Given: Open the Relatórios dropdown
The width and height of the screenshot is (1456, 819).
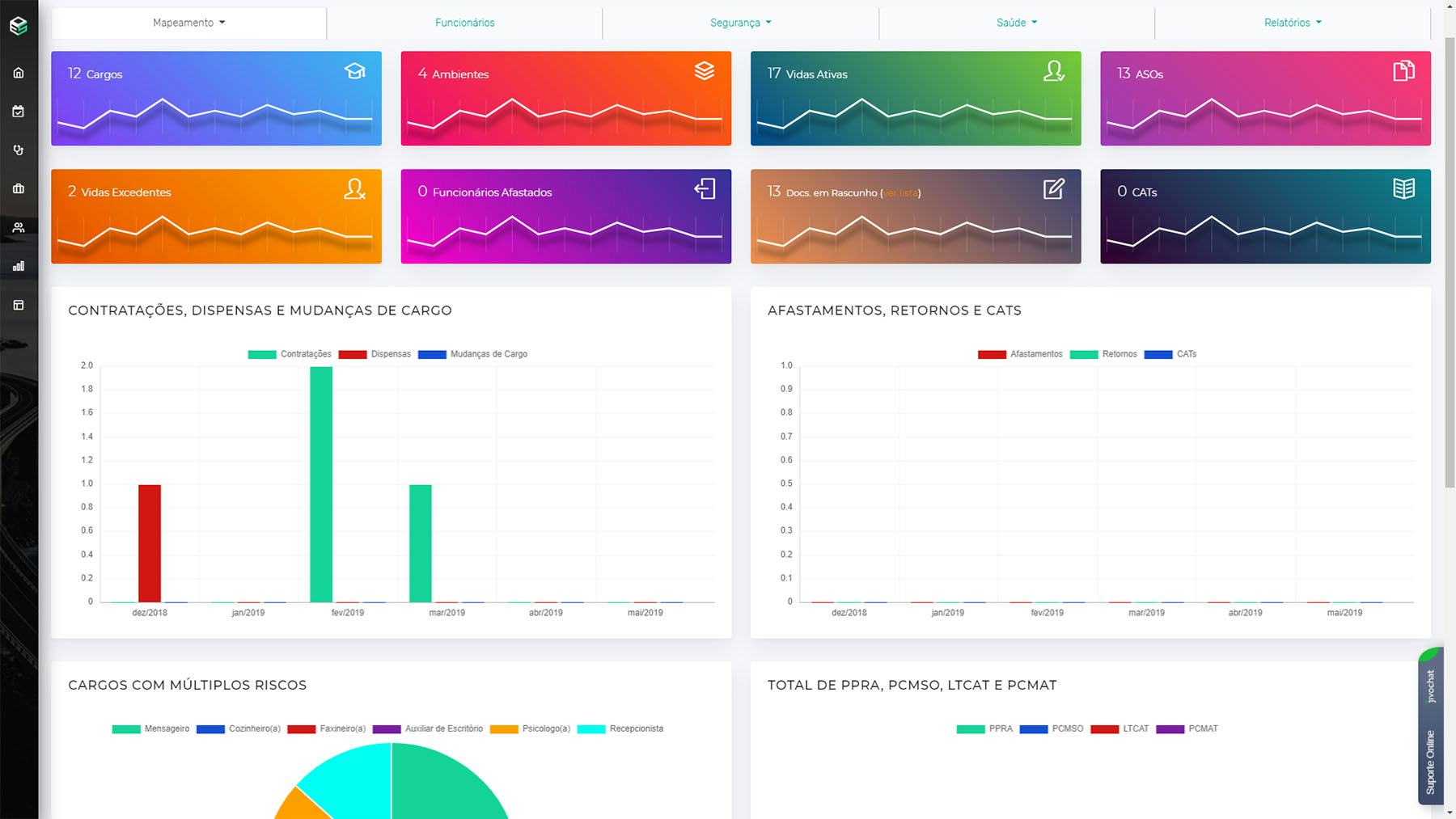Looking at the screenshot, I should (x=1293, y=22).
